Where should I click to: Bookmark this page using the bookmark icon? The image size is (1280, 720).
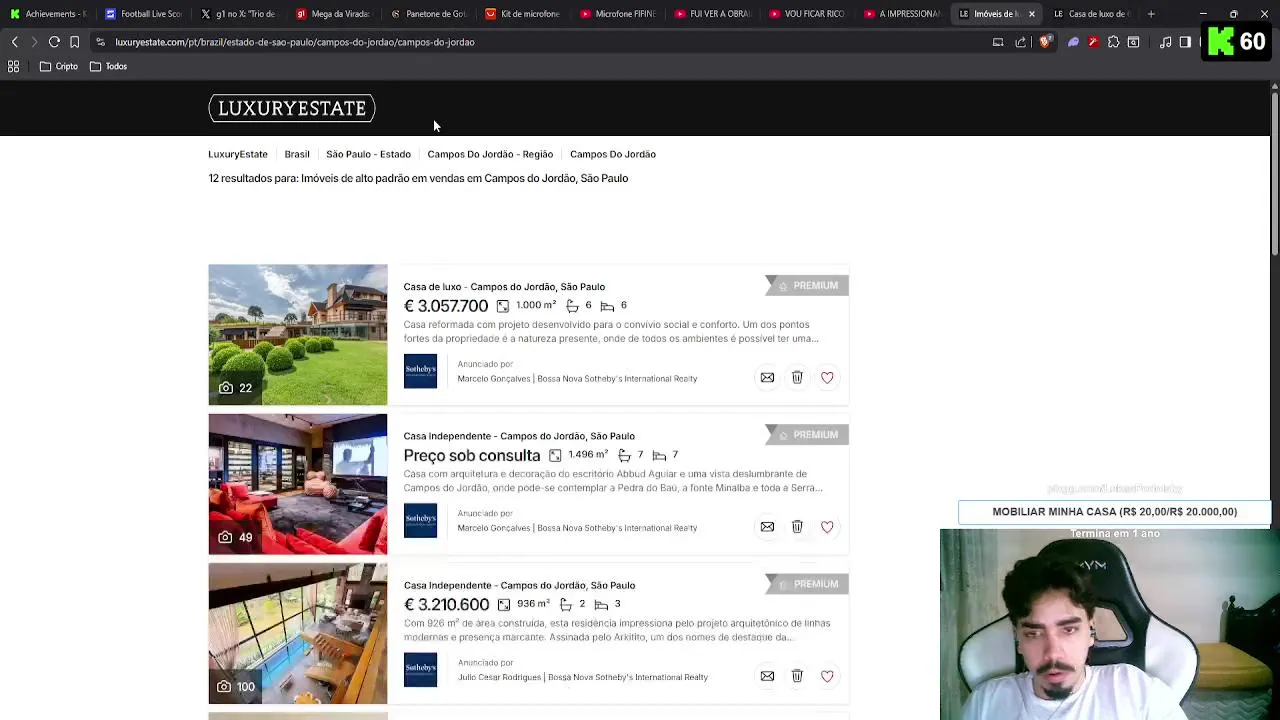[74, 42]
